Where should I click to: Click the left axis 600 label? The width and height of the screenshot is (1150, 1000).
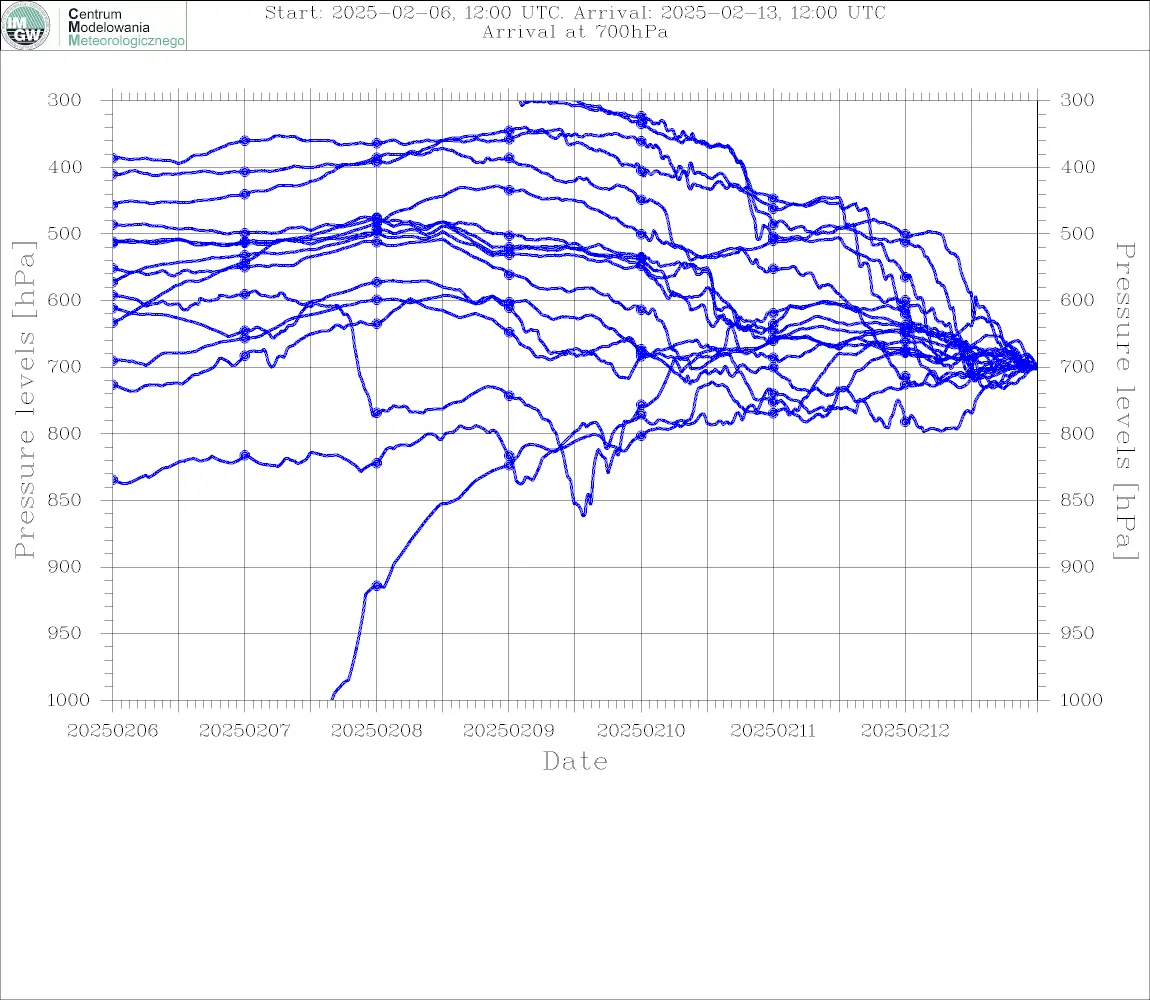pos(65,300)
